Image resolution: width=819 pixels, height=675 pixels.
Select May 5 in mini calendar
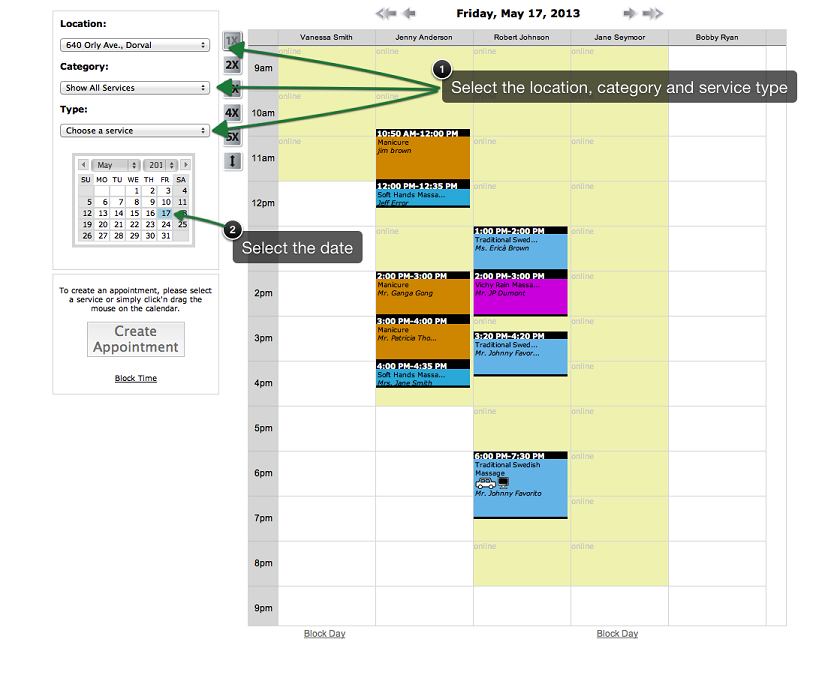[87, 202]
